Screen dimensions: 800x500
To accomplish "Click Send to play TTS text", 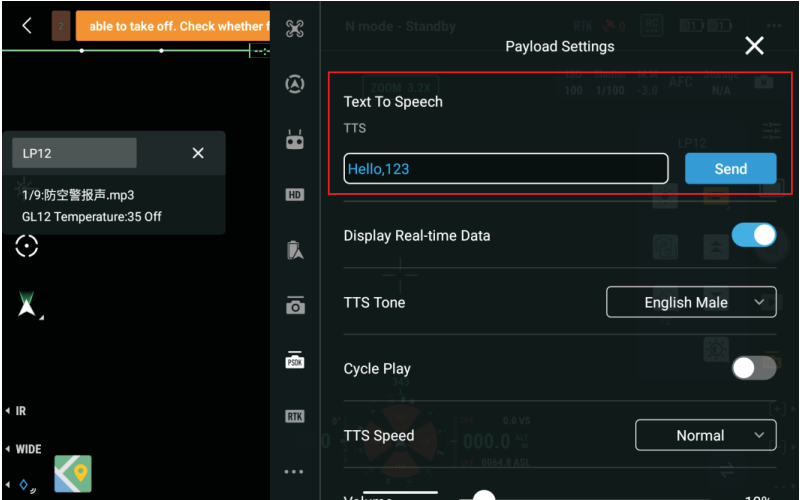I will (731, 168).
